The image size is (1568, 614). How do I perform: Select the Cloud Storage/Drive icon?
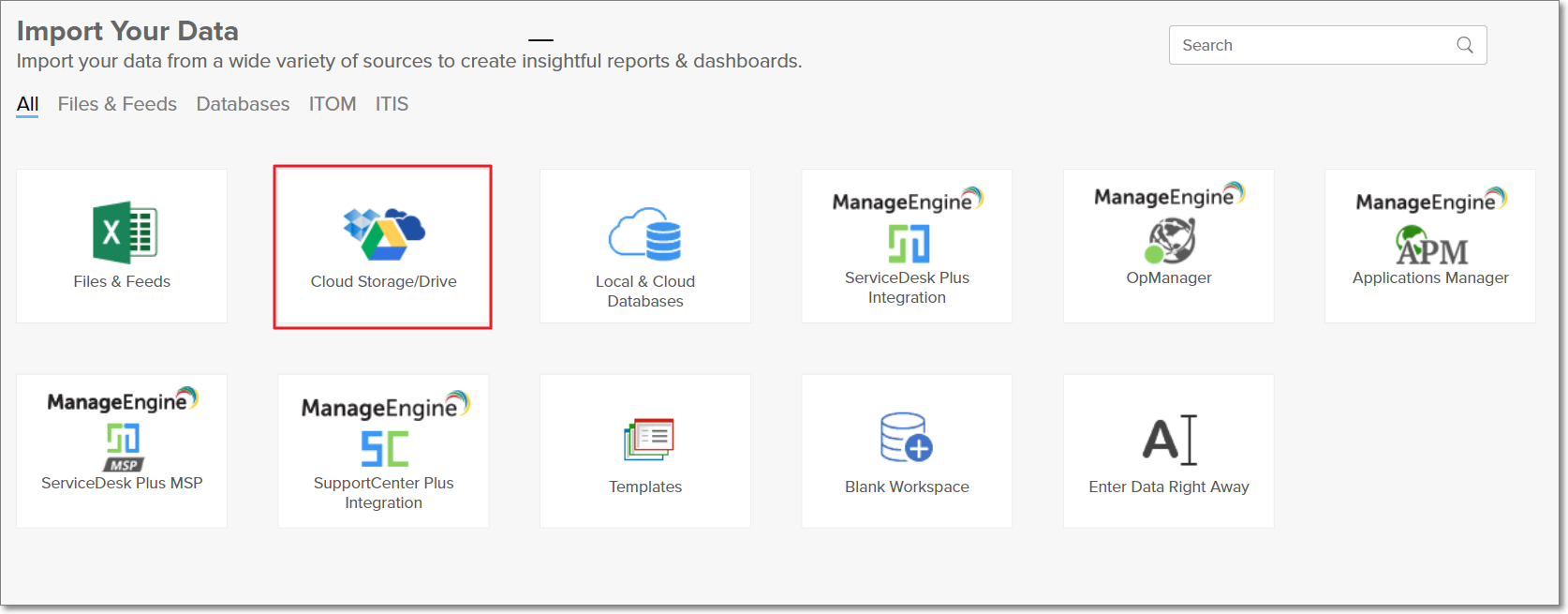[x=384, y=234]
